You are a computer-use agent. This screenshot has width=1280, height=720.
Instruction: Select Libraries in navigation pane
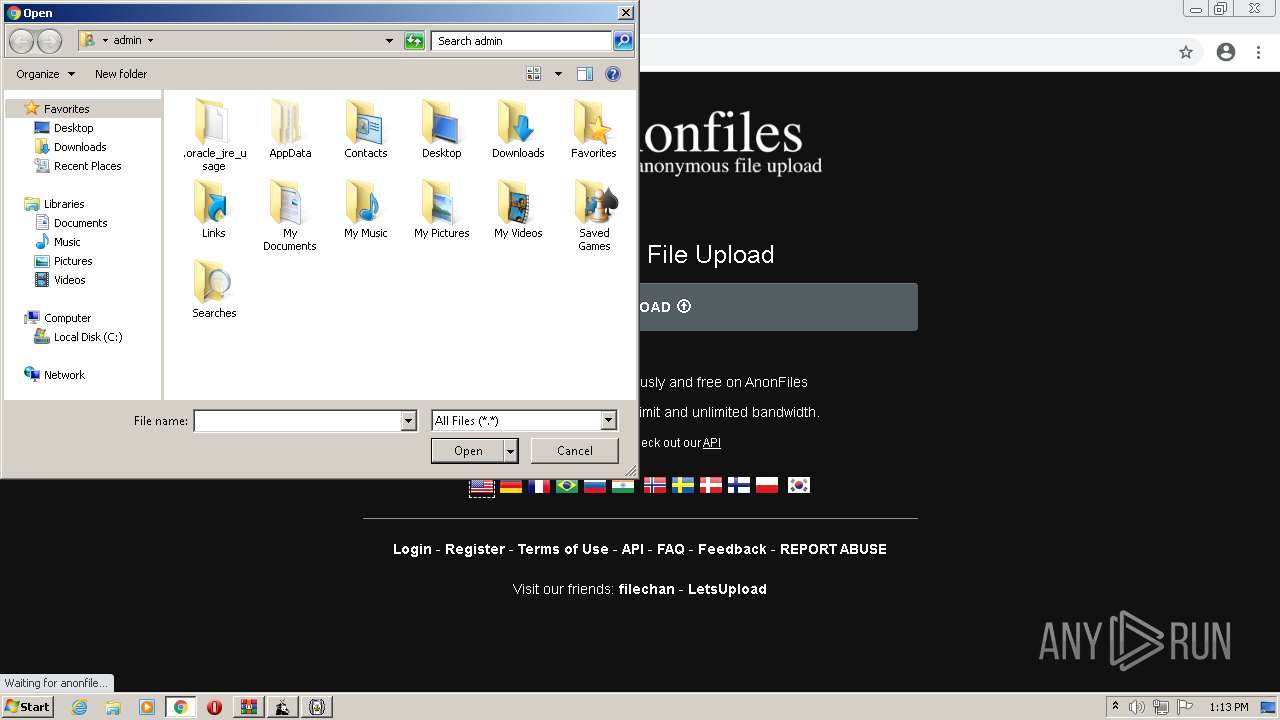pyautogui.click(x=64, y=204)
